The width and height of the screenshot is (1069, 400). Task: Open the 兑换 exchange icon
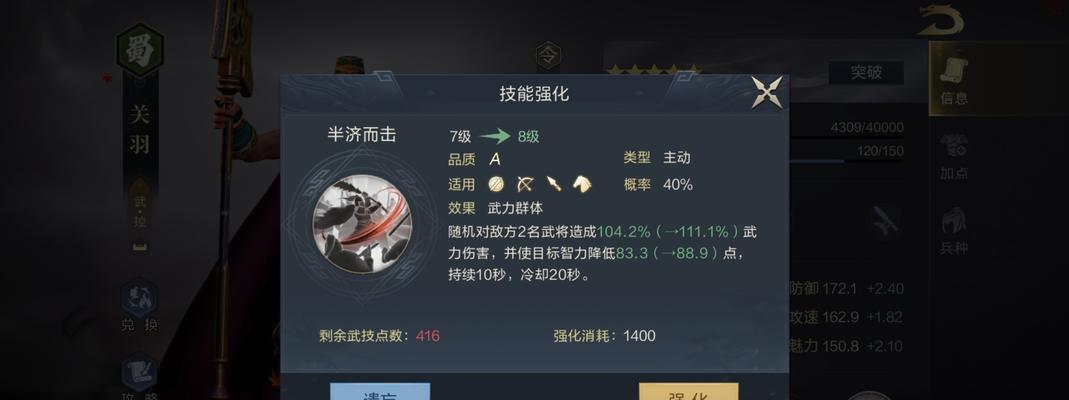(140, 306)
